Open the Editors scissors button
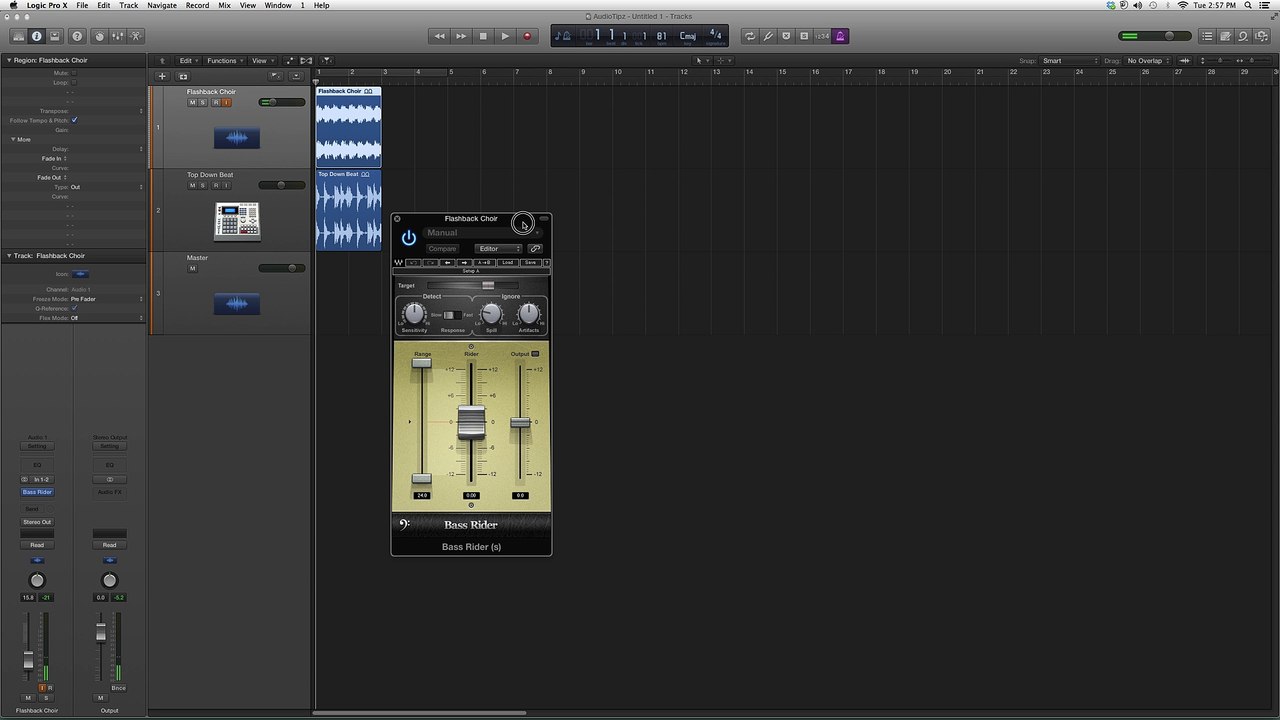 [x=136, y=36]
